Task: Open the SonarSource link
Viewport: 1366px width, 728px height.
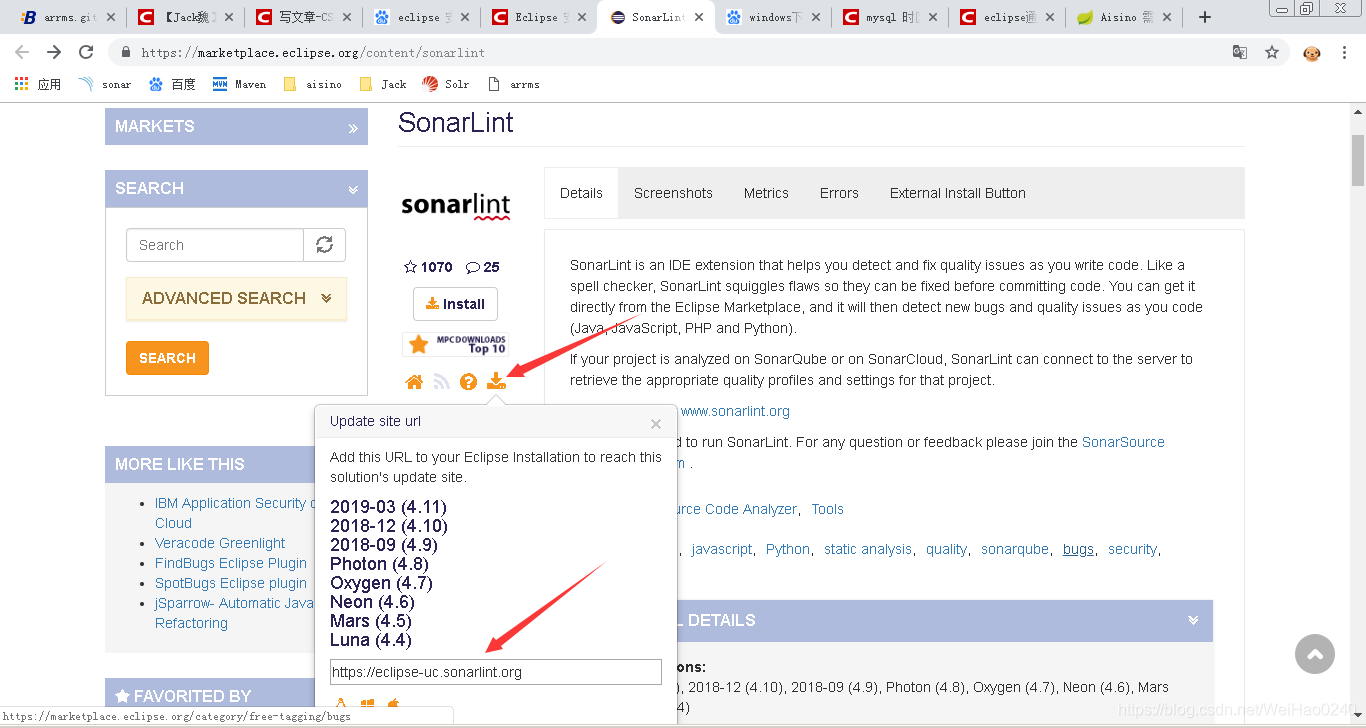Action: (1123, 442)
